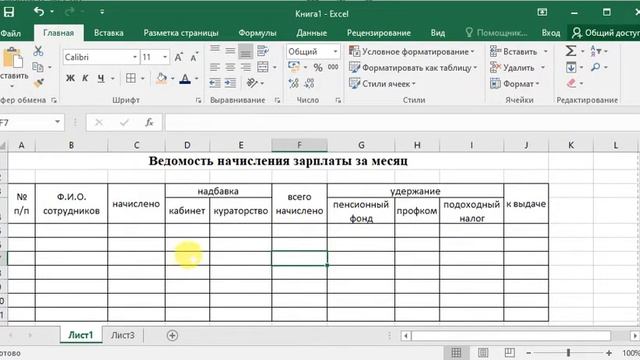640x360 pixels.
Task: Open the Файл menu
Action: click(x=11, y=33)
